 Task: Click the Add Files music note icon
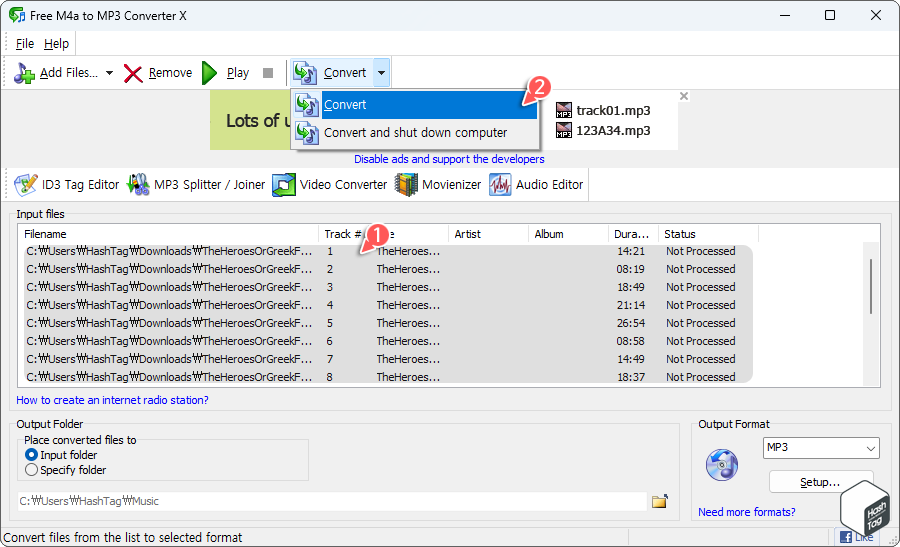point(24,73)
